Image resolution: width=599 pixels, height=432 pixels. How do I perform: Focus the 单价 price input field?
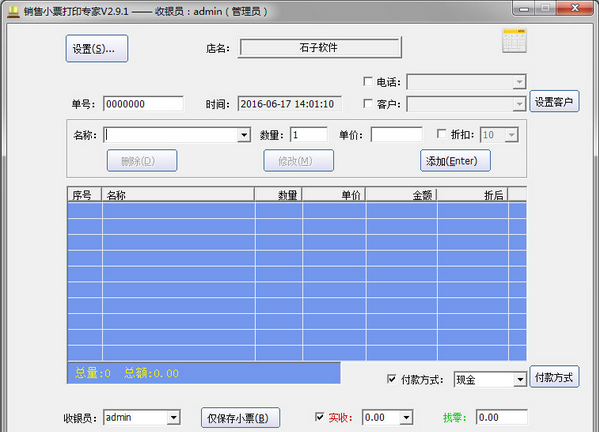coord(397,135)
